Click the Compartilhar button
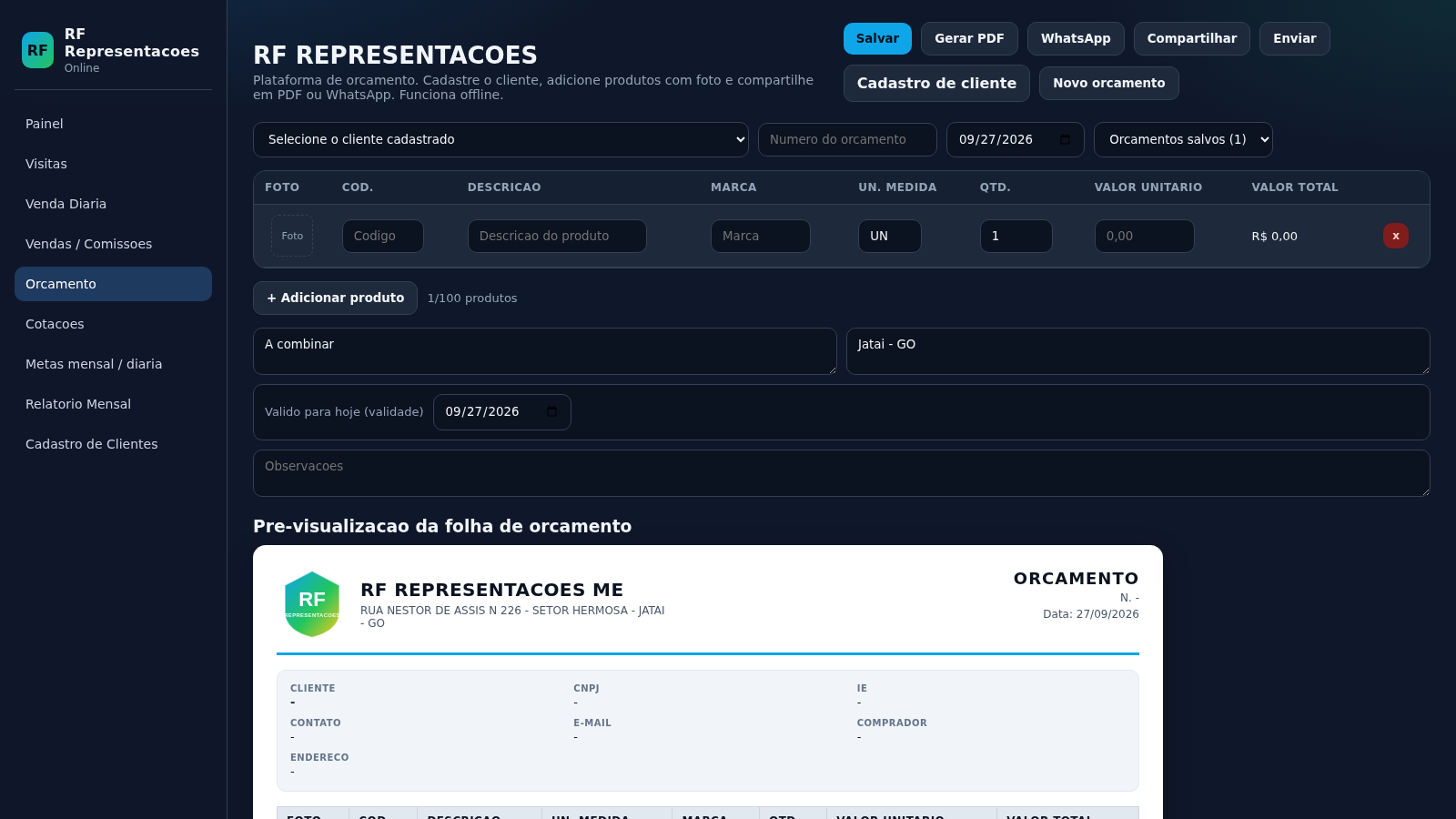Viewport: 1456px width, 819px height. [x=1192, y=38]
